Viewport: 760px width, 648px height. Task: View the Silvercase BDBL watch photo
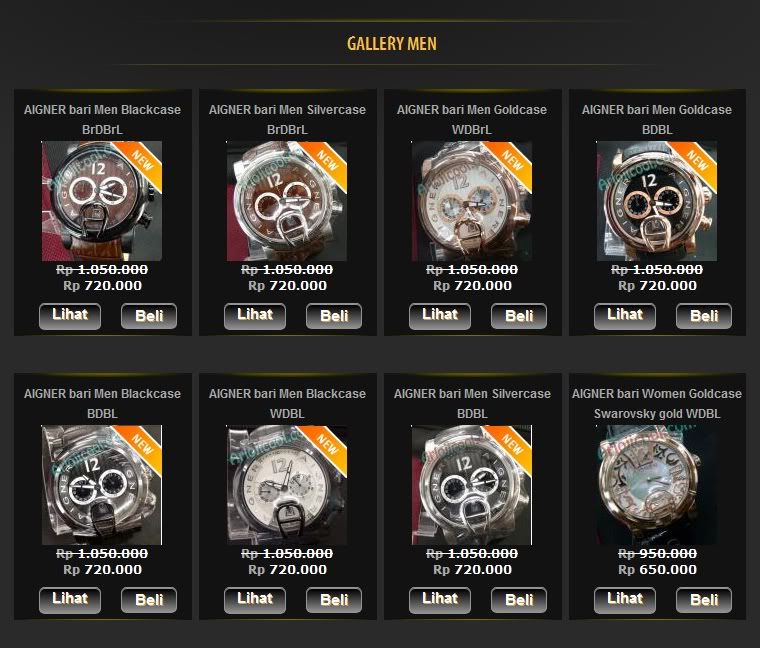pos(472,485)
